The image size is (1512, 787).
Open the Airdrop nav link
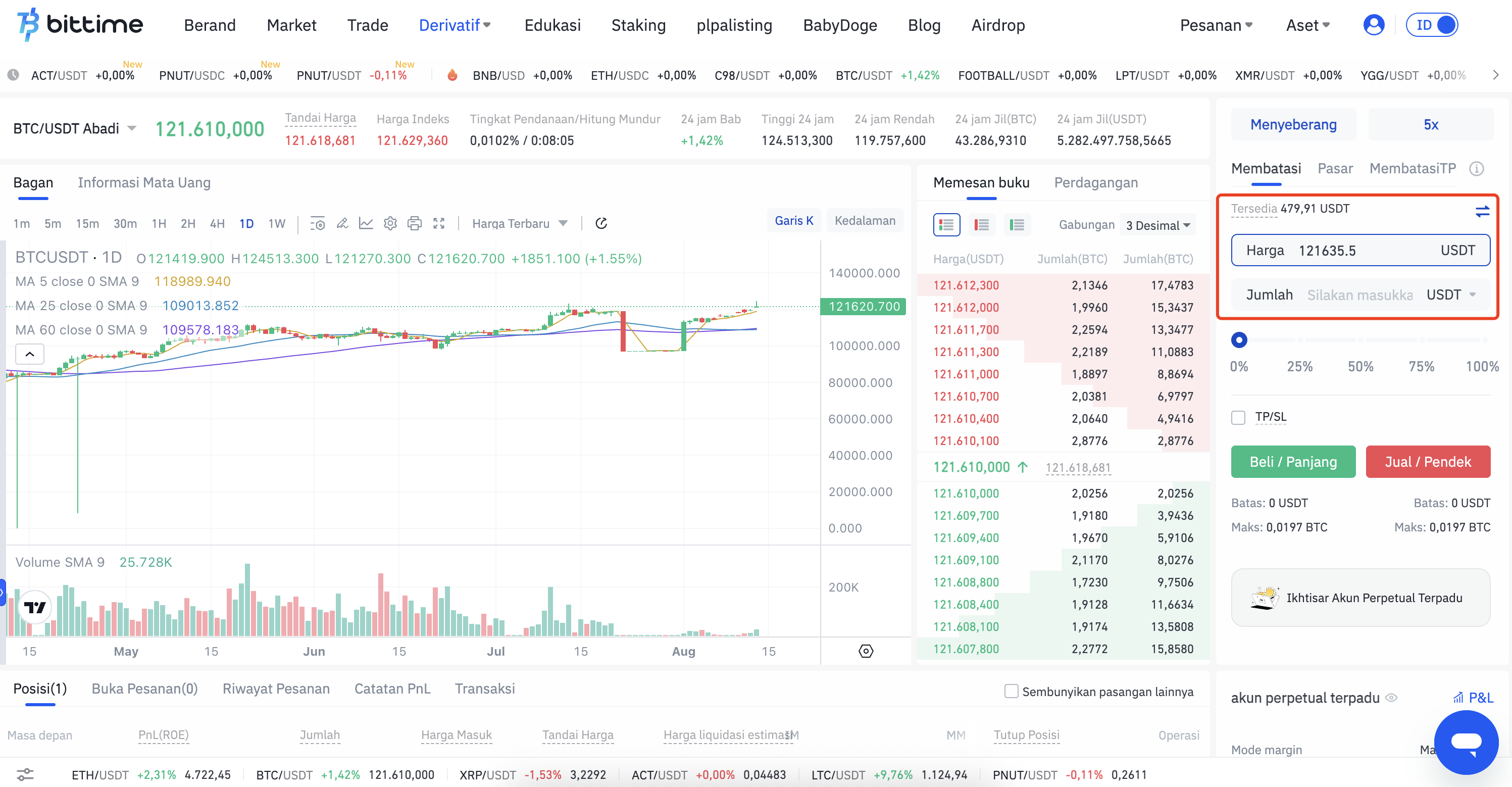point(997,25)
